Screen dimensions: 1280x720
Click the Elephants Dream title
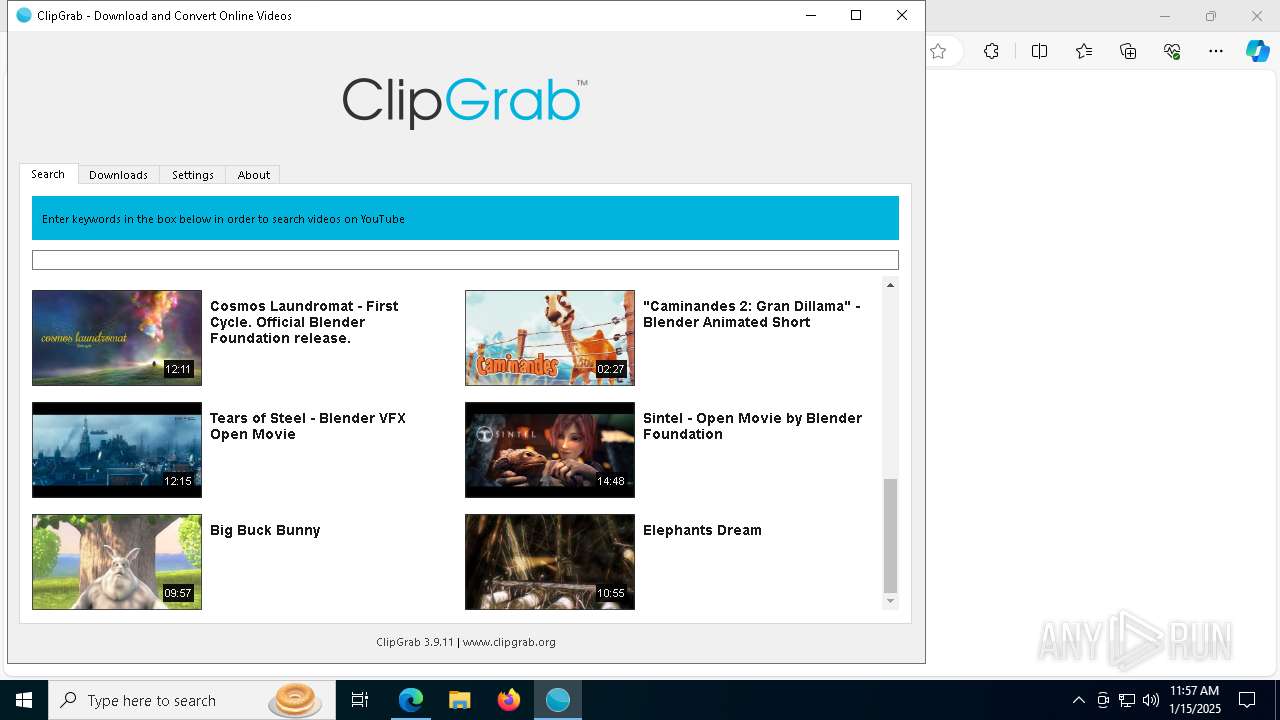tap(702, 530)
